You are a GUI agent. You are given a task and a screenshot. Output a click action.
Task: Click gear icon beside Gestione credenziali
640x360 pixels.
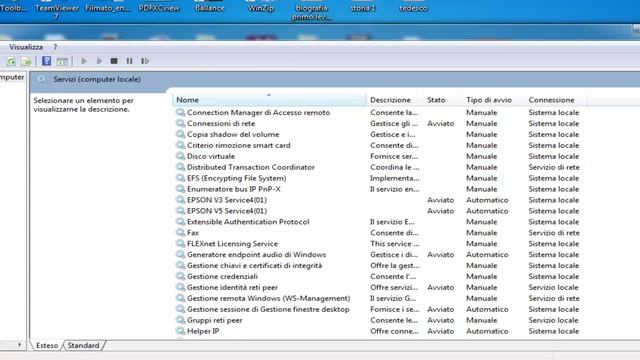tap(180, 276)
